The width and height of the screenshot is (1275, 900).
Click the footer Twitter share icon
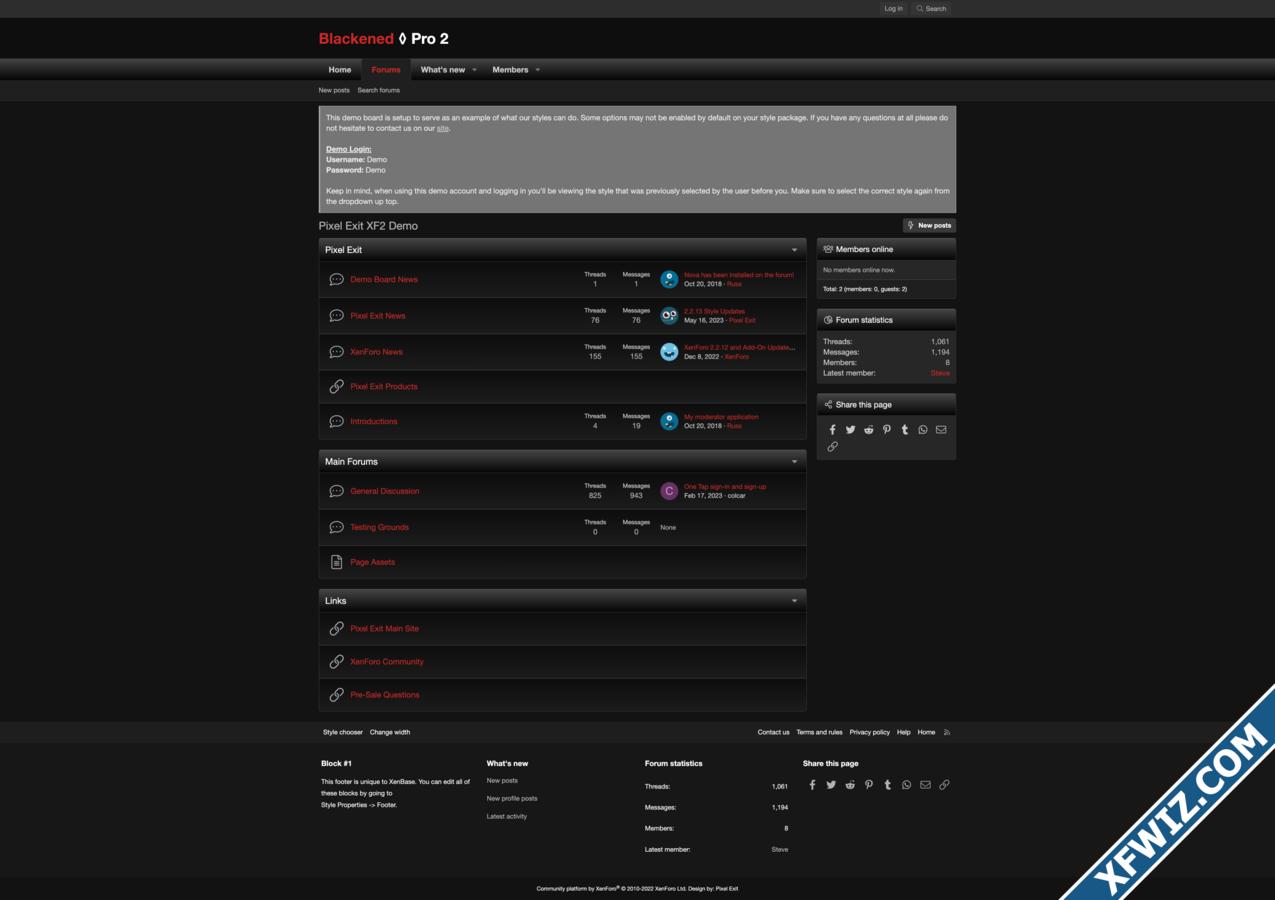pos(831,785)
